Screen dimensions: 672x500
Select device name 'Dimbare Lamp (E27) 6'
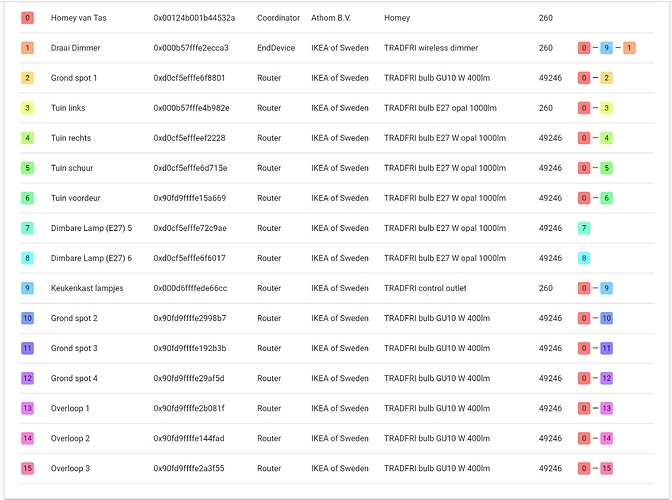91,258
